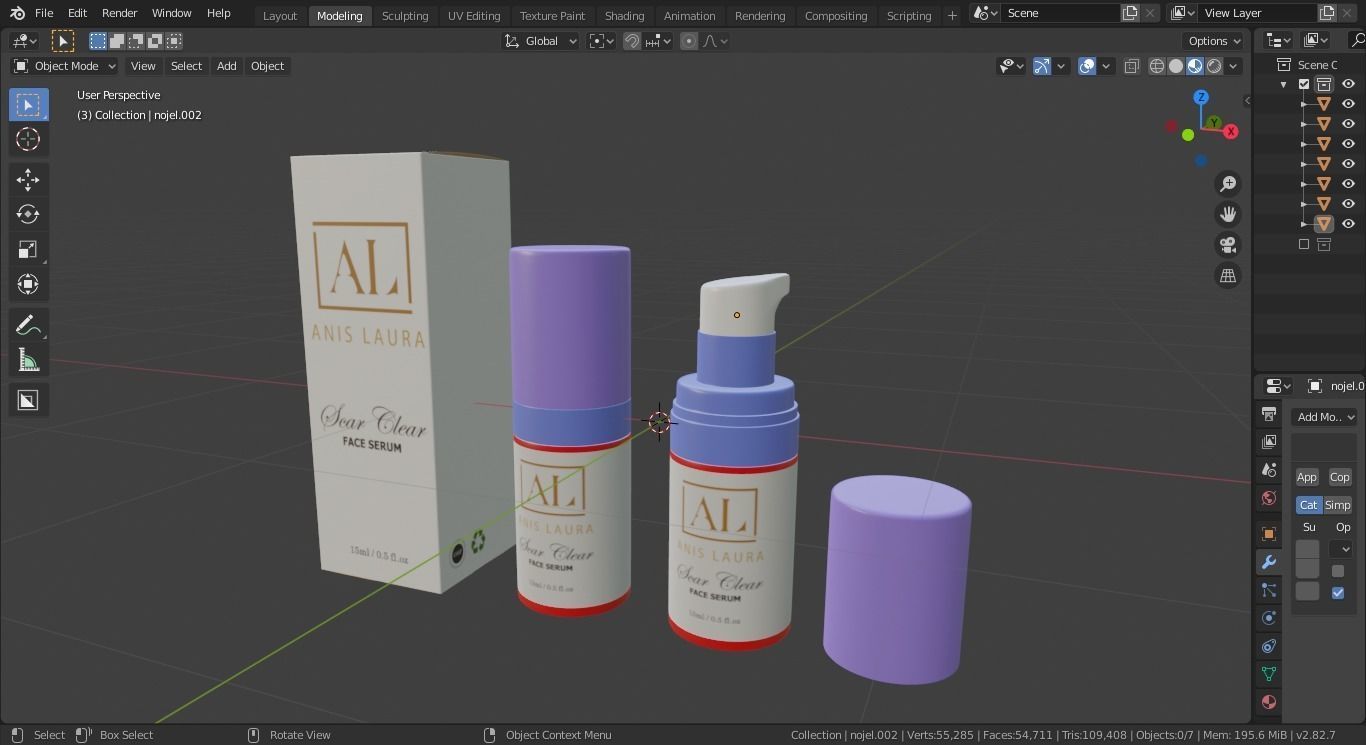Open the Add menu in viewport
Viewport: 1366px width, 745px height.
point(226,66)
